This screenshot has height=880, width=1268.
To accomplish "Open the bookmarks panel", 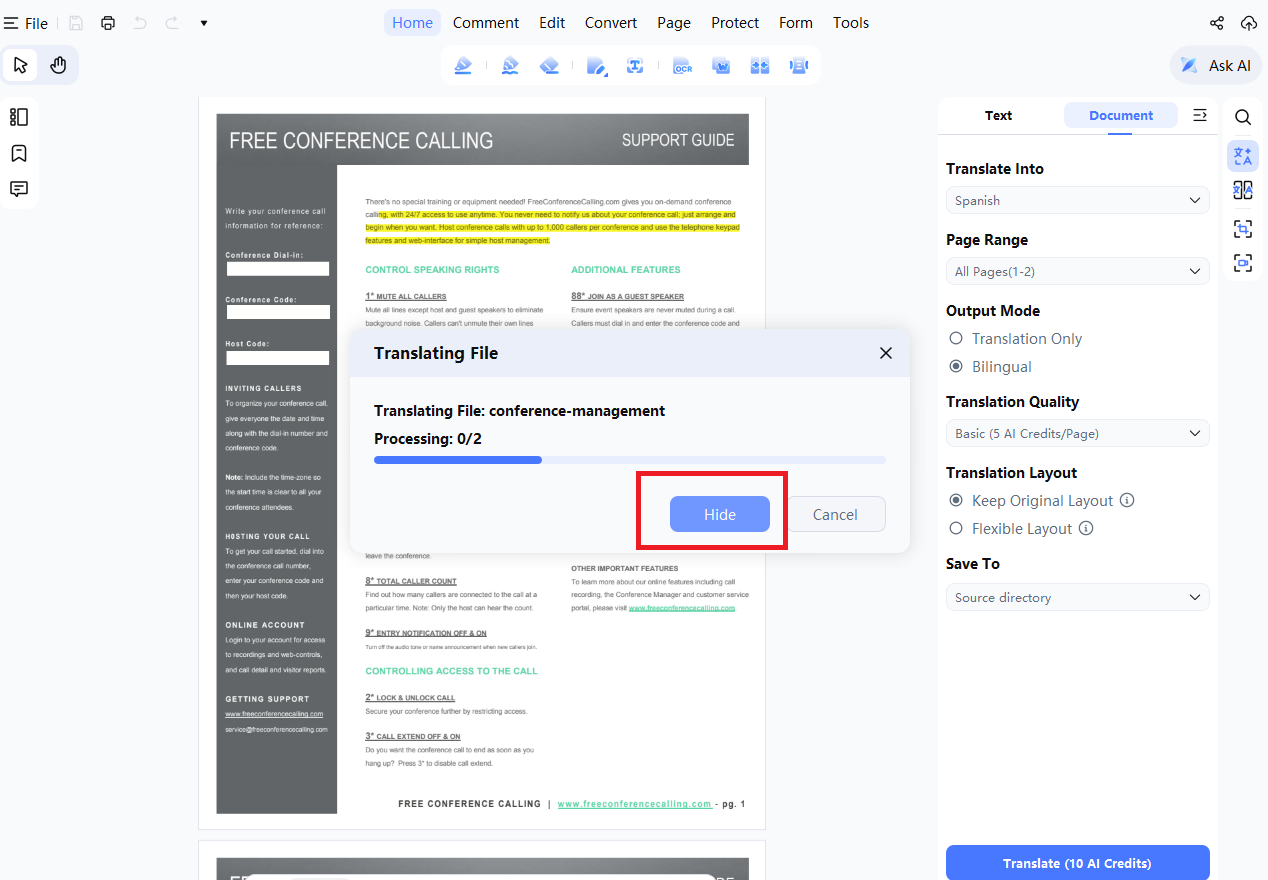I will [19, 153].
